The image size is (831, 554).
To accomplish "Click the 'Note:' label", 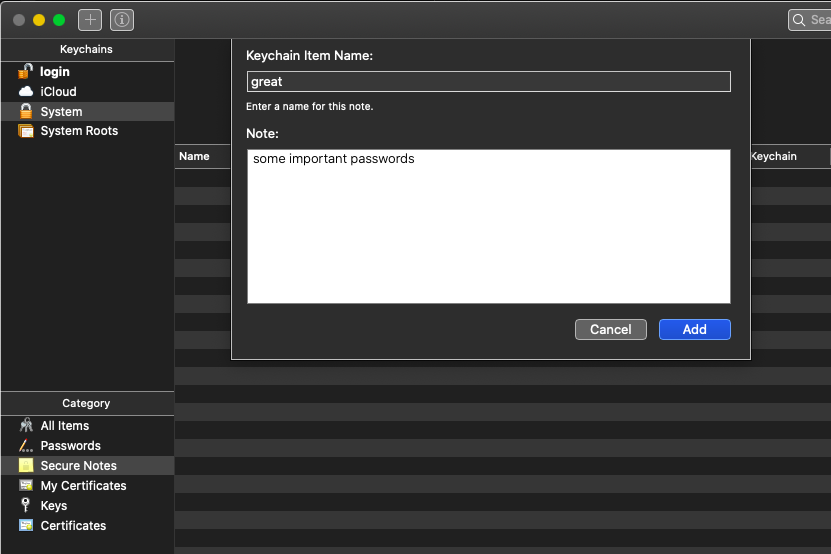I will pos(262,134).
